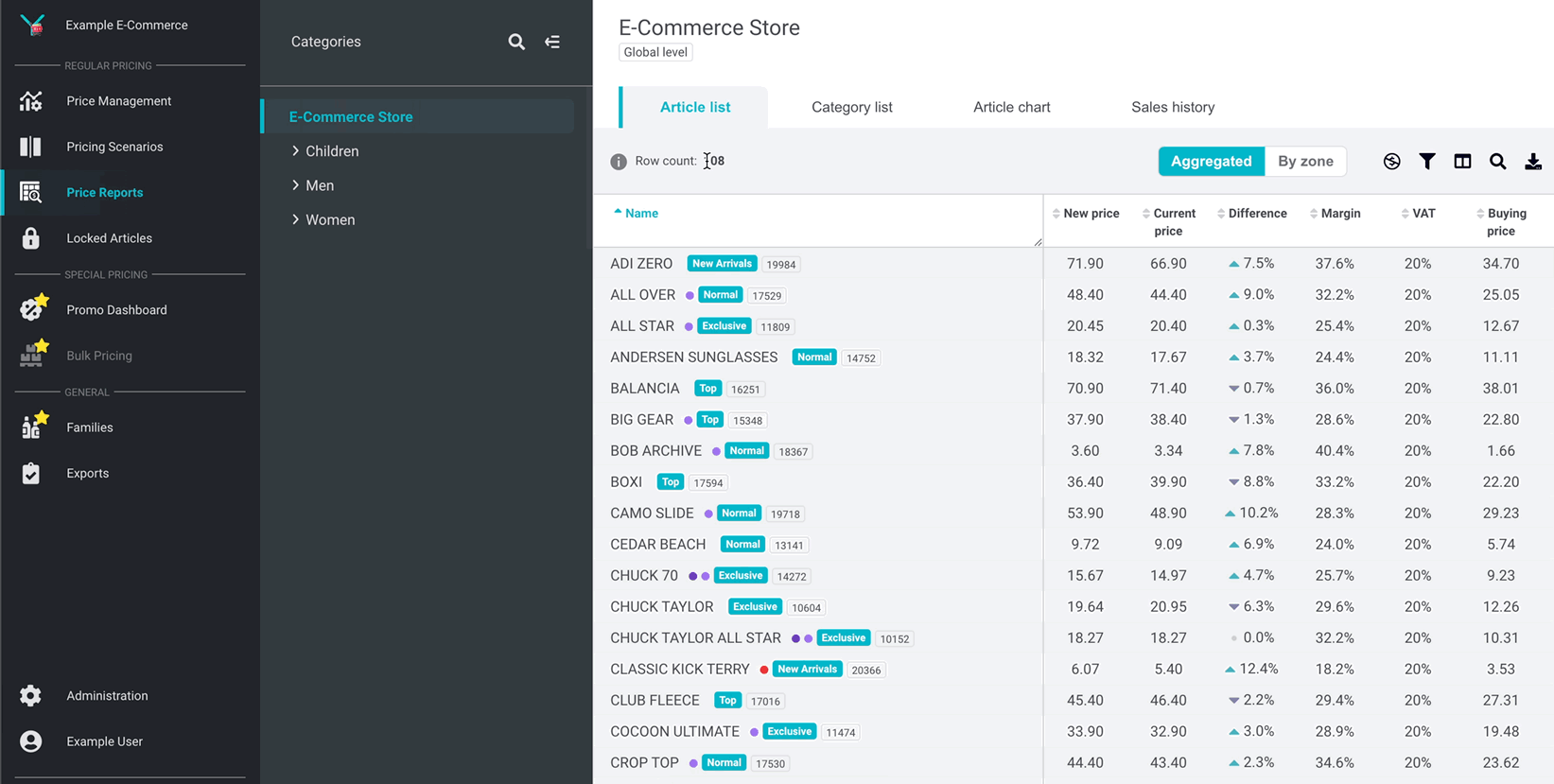Open the Category list tab
Viewport: 1554px width, 784px height.
(x=851, y=107)
